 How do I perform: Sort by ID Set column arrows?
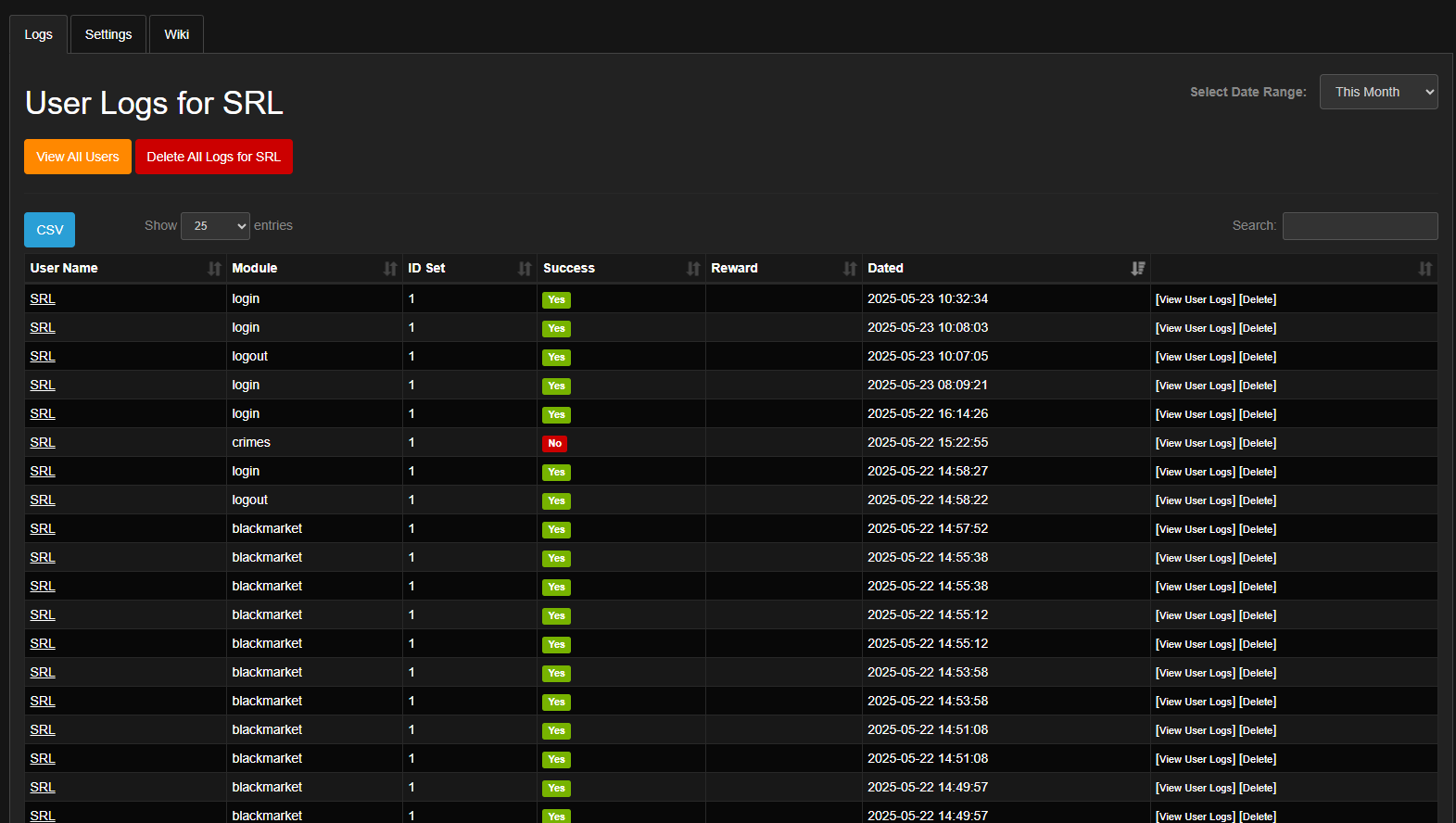click(x=525, y=269)
